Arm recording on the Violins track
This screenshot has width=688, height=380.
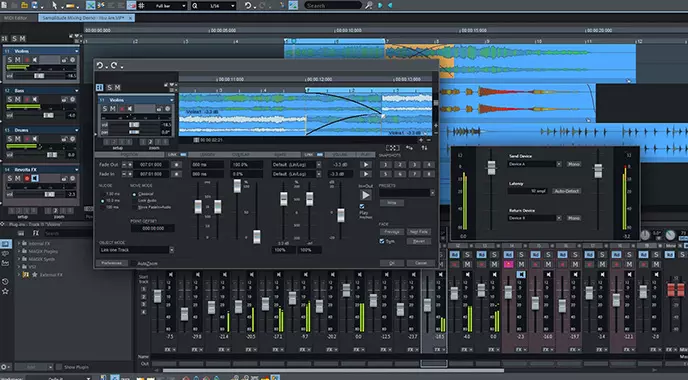[x=27, y=60]
